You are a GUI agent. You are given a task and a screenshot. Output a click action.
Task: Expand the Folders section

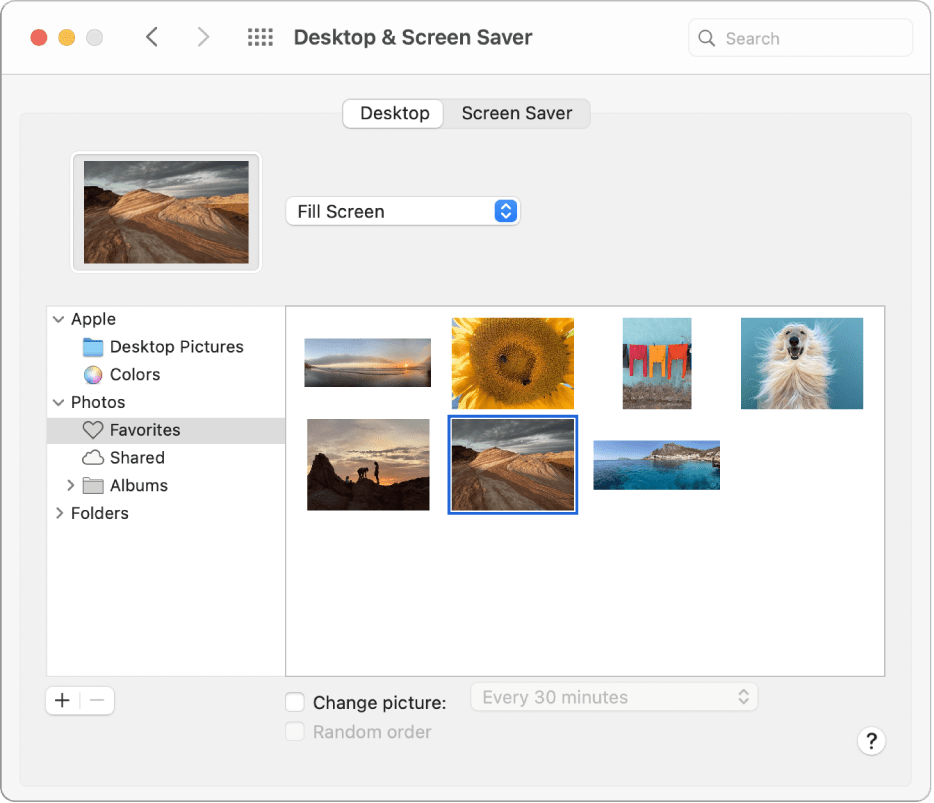[60, 513]
